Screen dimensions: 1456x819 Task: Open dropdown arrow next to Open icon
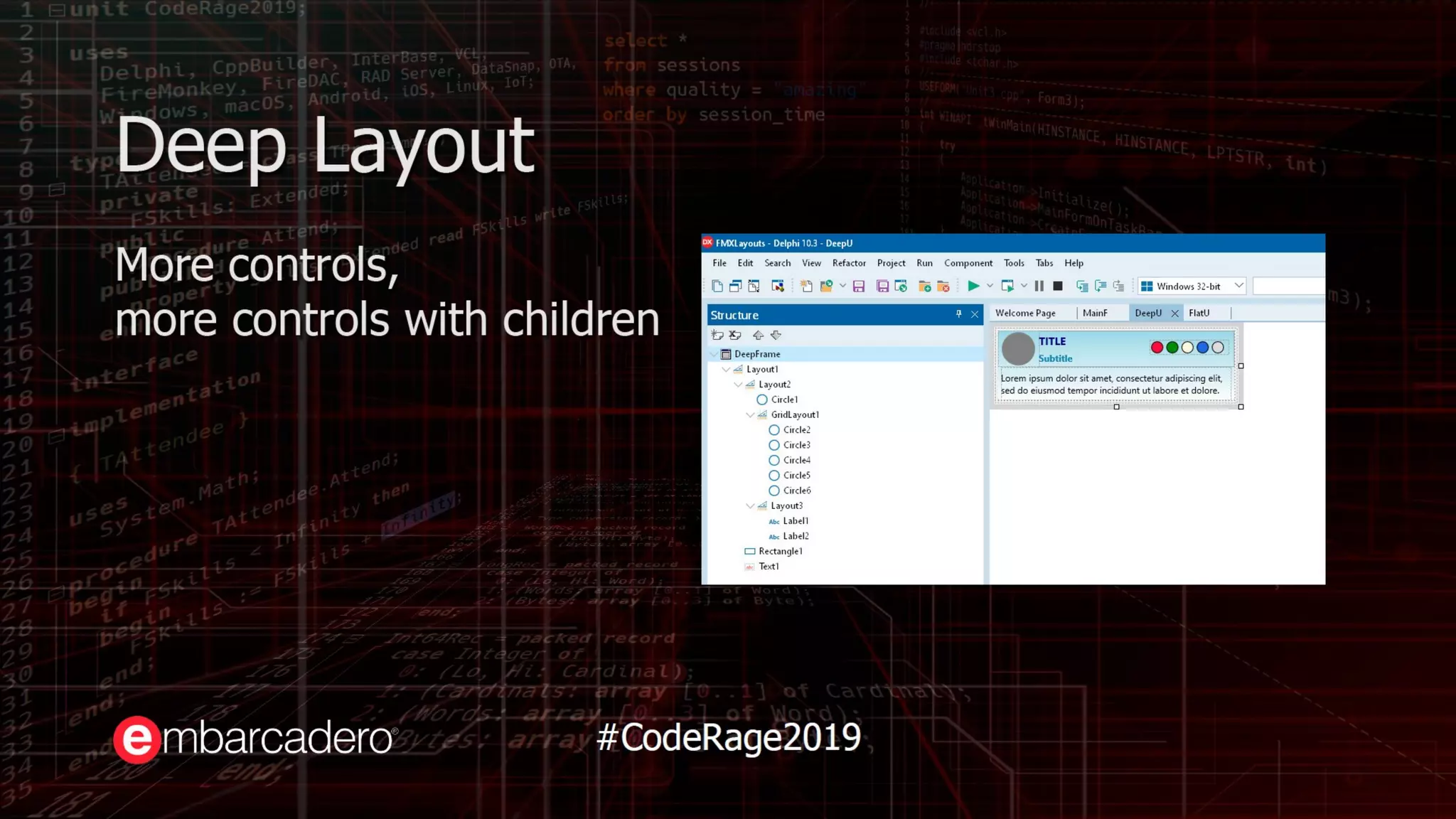pyautogui.click(x=842, y=286)
